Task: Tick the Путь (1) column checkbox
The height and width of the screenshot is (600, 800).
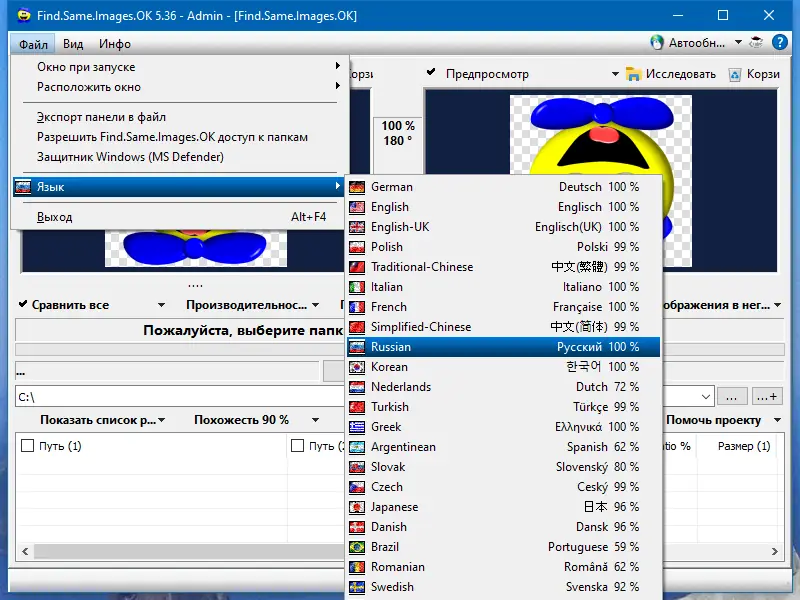Action: pos(28,446)
